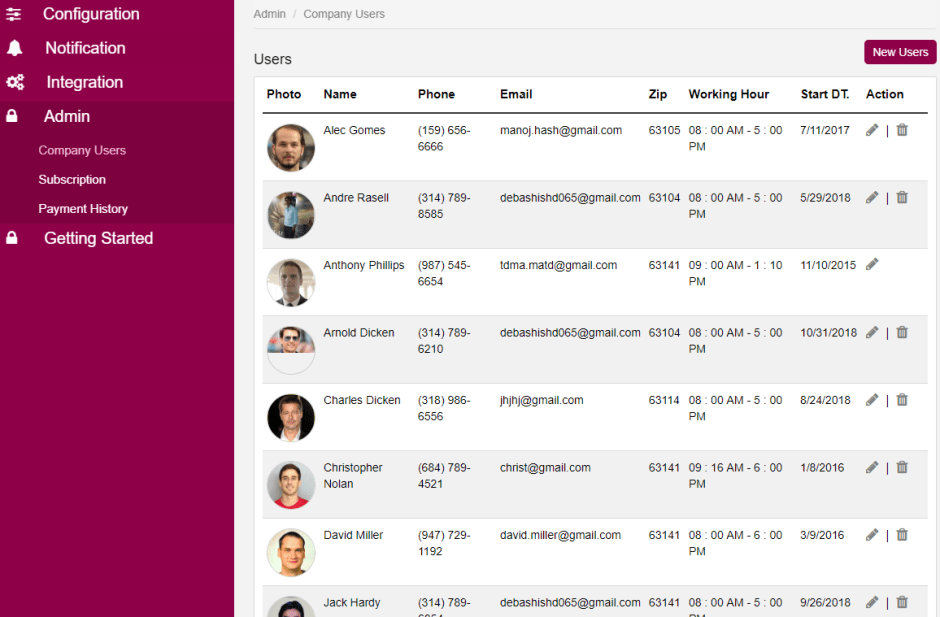Edit Andre Rasell with pencil icon

(872, 198)
